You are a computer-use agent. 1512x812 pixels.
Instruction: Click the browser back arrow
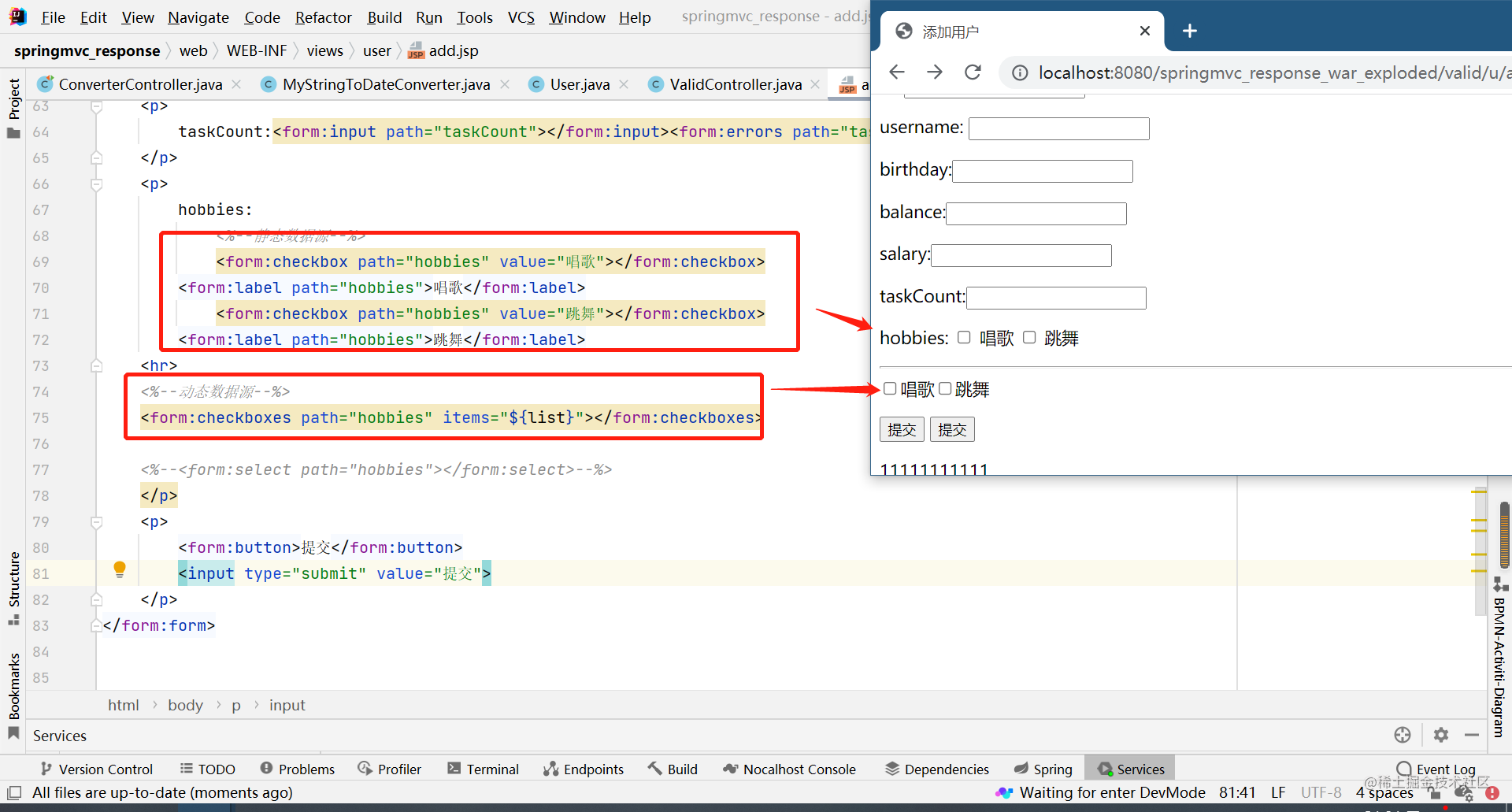(896, 72)
